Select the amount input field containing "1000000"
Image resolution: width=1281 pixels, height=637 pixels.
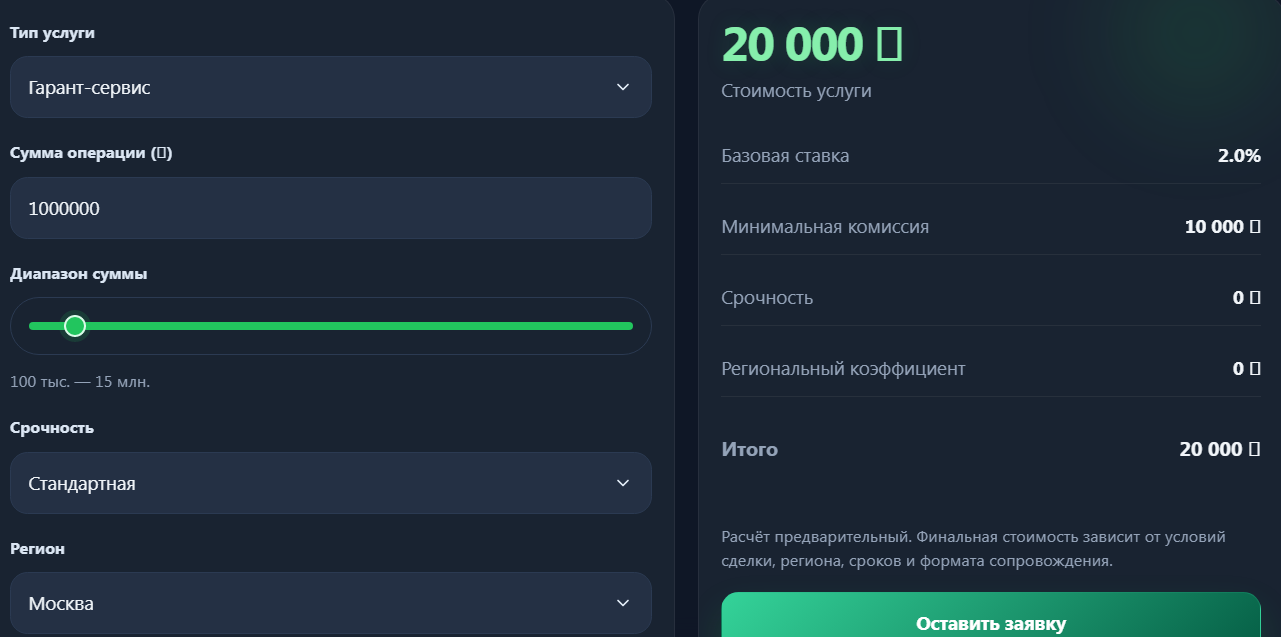(330, 208)
